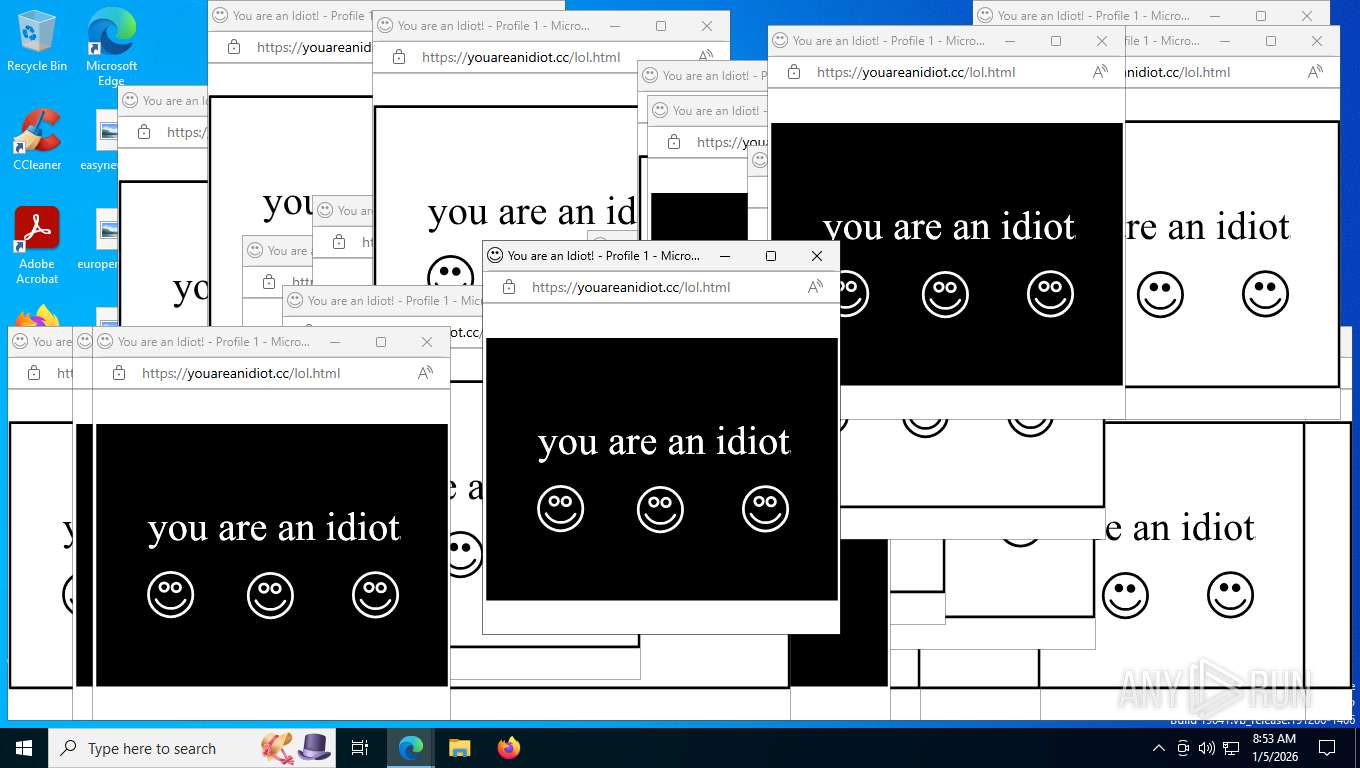Maximize the bottom-left black-page popup window
1360x768 pixels.
[x=381, y=342]
